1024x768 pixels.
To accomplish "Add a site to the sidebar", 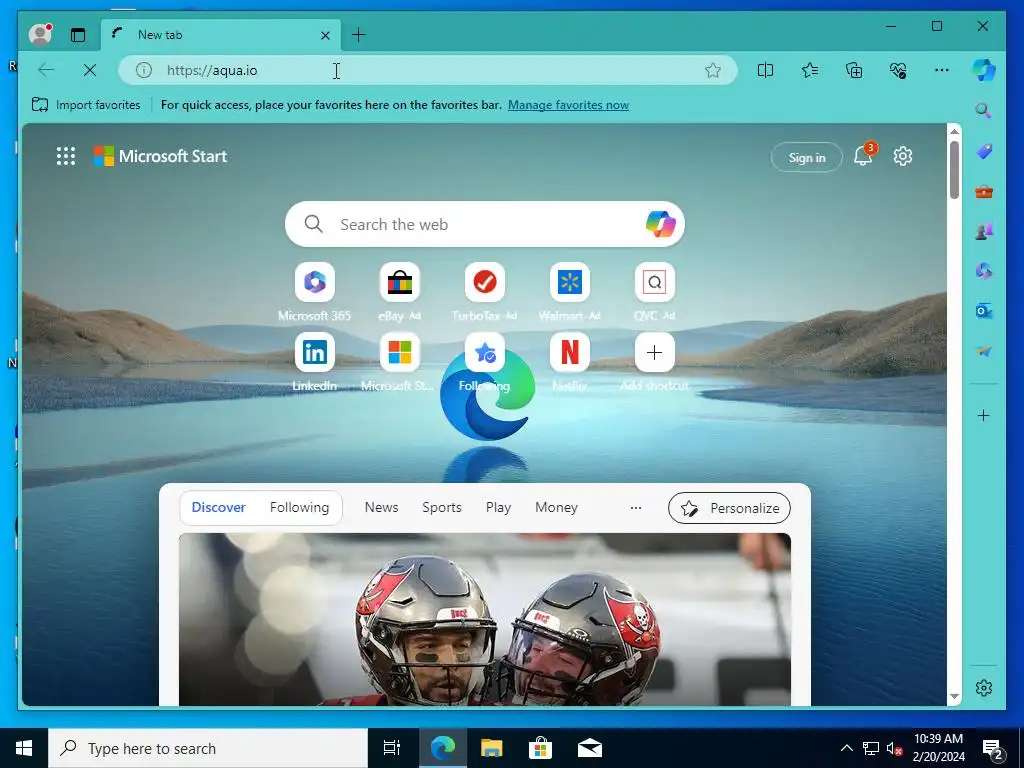I will [x=984, y=415].
